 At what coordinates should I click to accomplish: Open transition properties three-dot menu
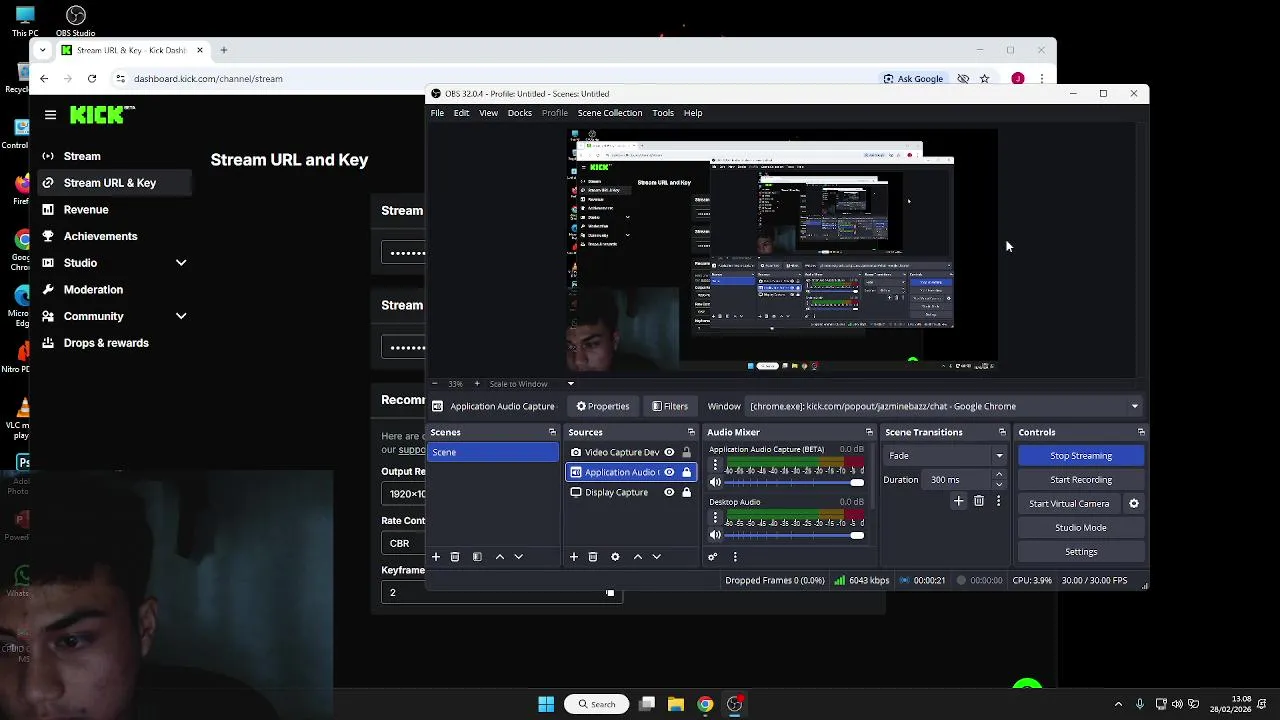point(998,501)
